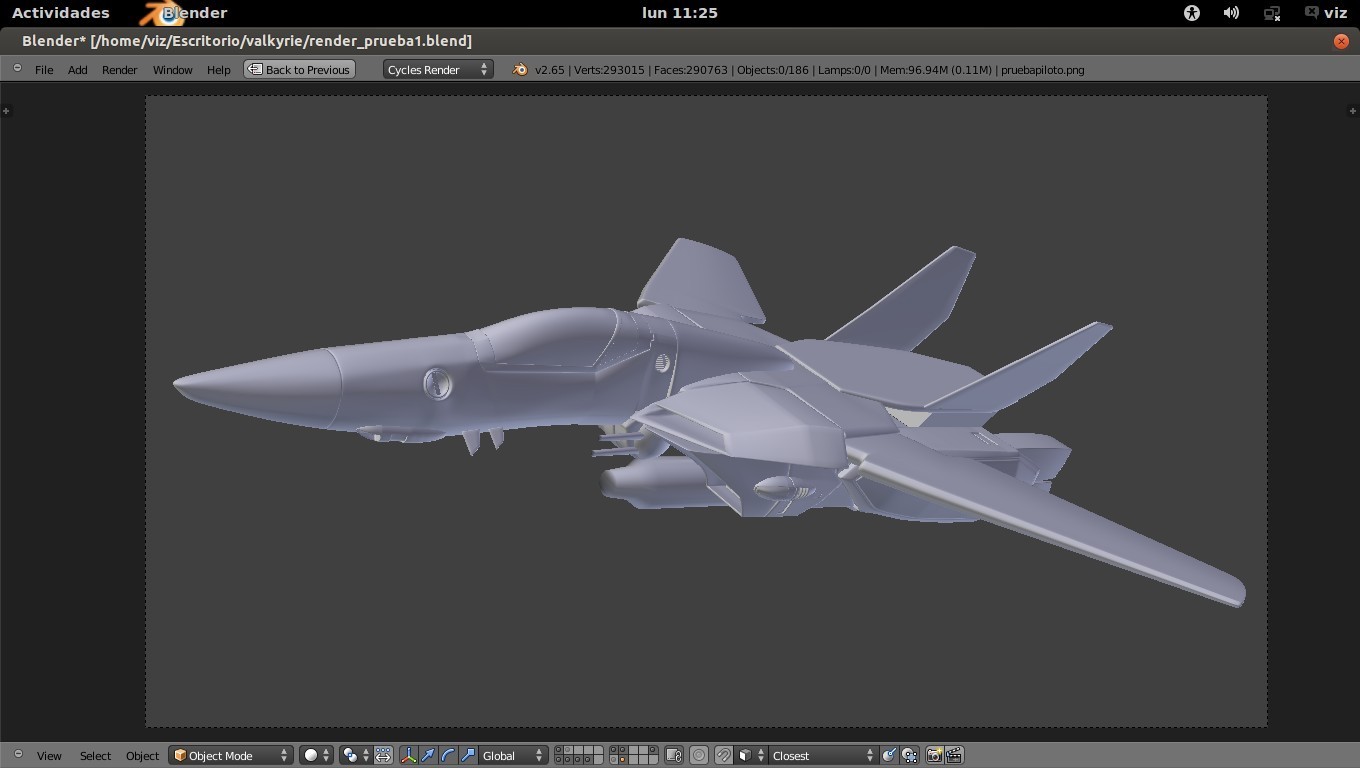Open the Object Mode selector dropdown
Image resolution: width=1360 pixels, height=768 pixels.
pos(232,756)
